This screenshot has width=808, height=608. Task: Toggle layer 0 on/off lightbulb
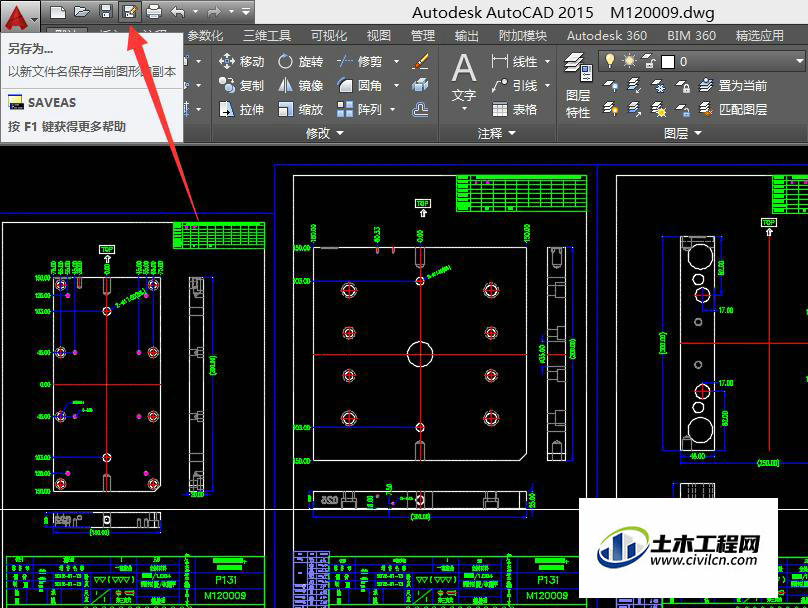(x=610, y=61)
